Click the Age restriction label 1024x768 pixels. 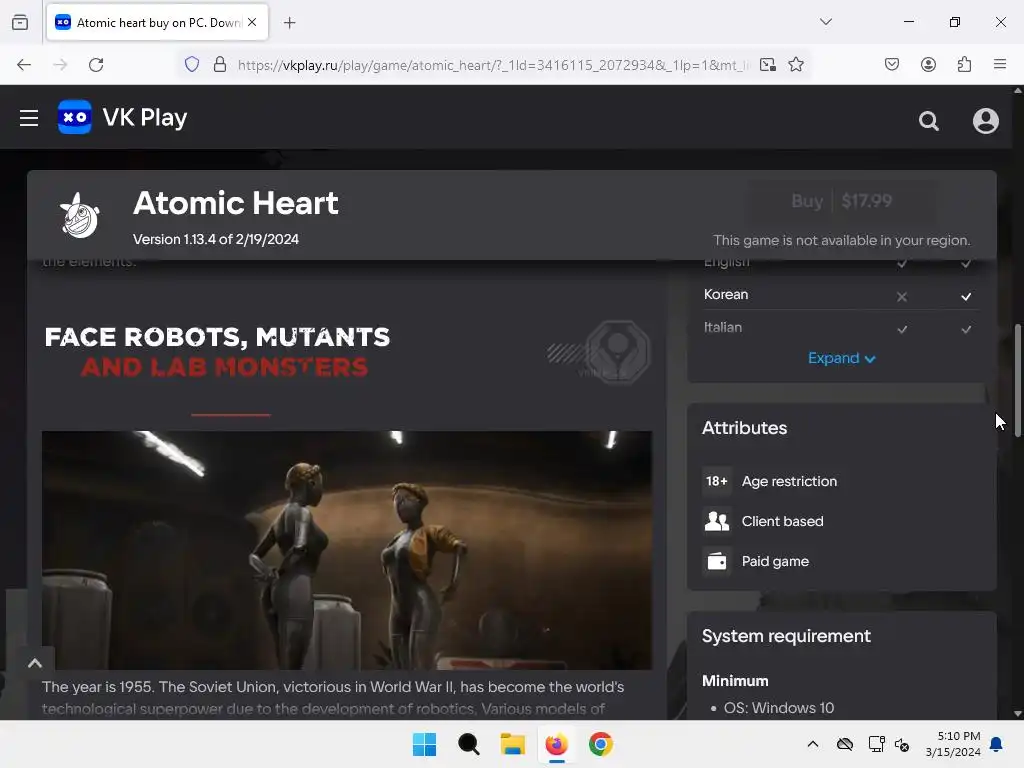pos(789,481)
